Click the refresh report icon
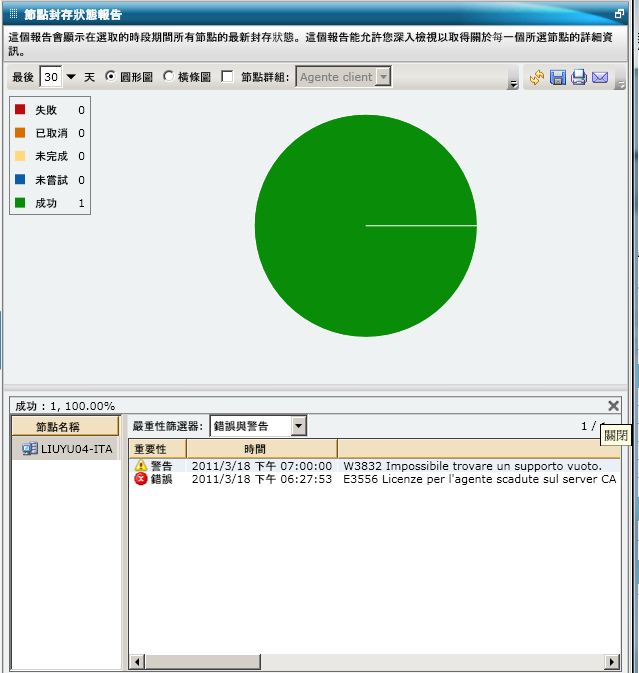Viewport: 639px width, 673px height. 536,77
